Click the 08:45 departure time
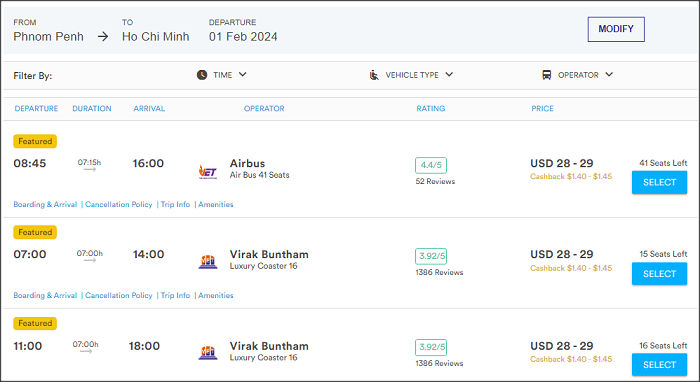This screenshot has width=700, height=382. point(29,163)
